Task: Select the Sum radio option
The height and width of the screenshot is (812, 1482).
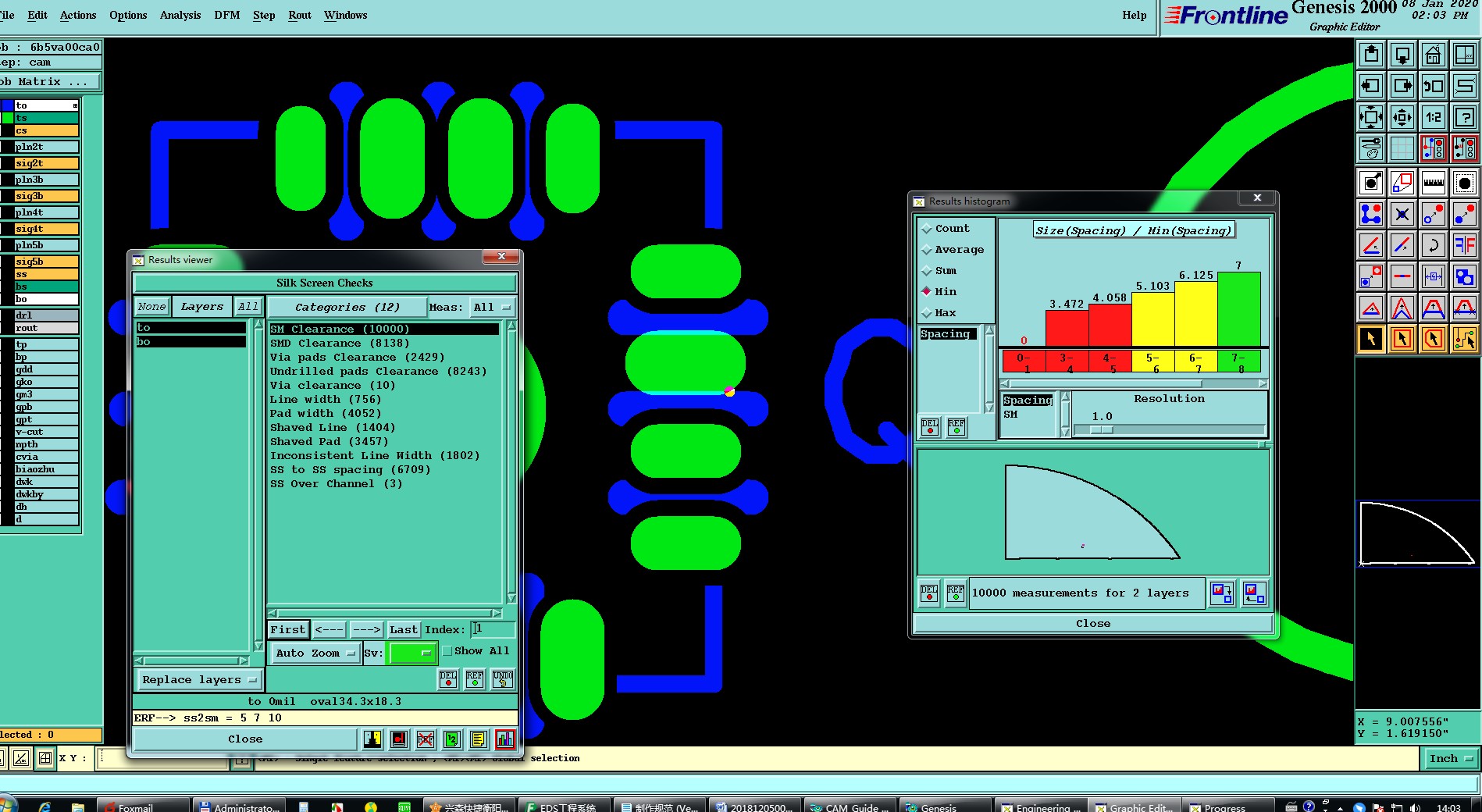Action: point(927,271)
